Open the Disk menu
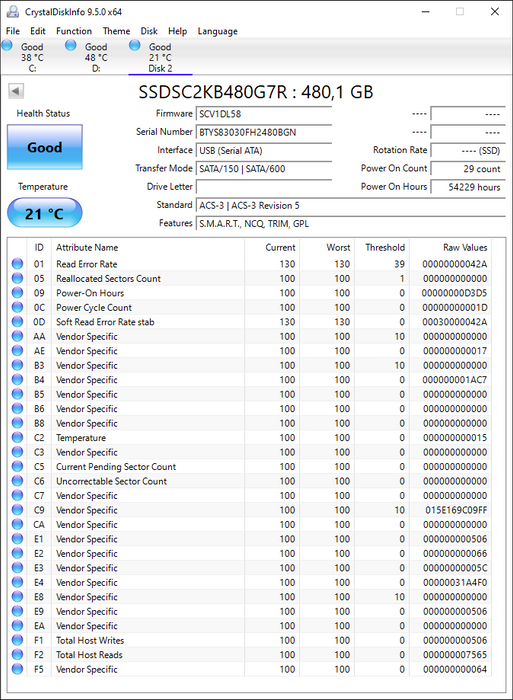The height and width of the screenshot is (700, 513). pos(149,31)
